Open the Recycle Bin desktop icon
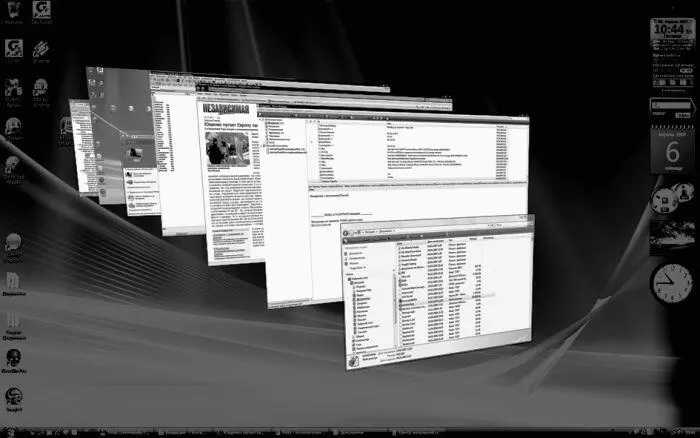The height and width of the screenshot is (438, 700). click(14, 12)
